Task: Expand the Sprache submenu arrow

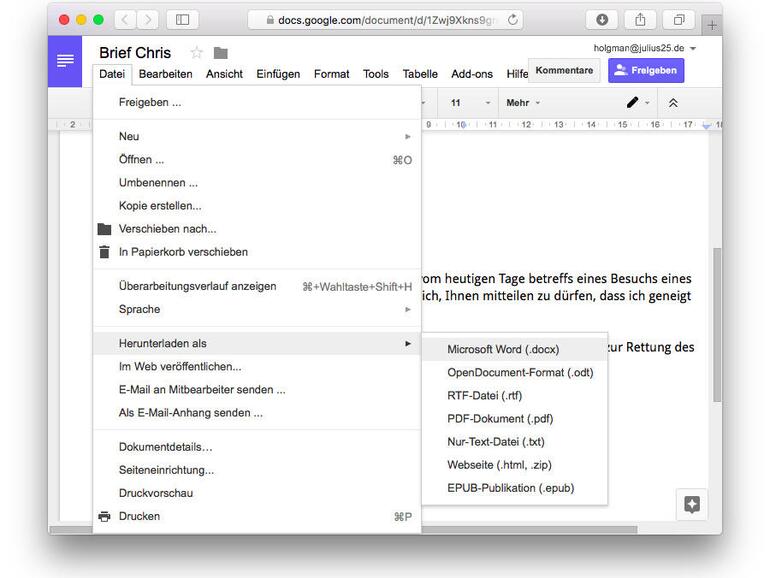Action: click(x=408, y=309)
